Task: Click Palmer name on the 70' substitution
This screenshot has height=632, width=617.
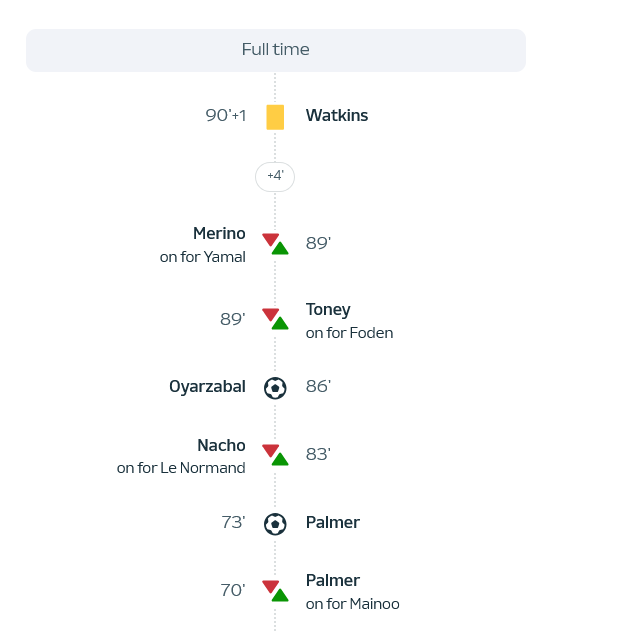Action: click(332, 580)
